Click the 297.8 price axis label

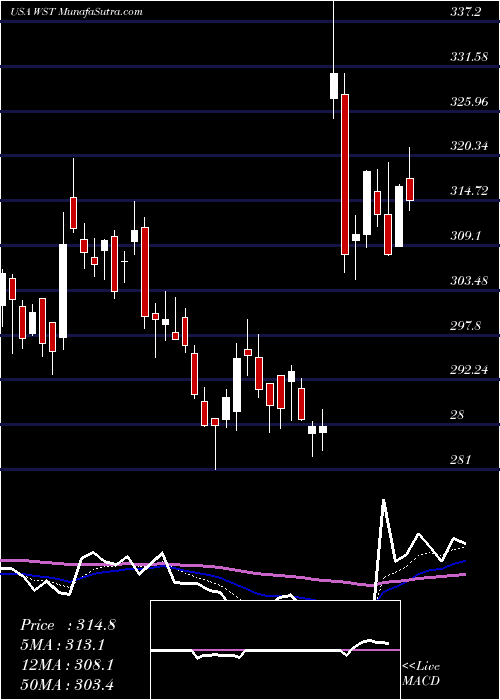pos(465,326)
